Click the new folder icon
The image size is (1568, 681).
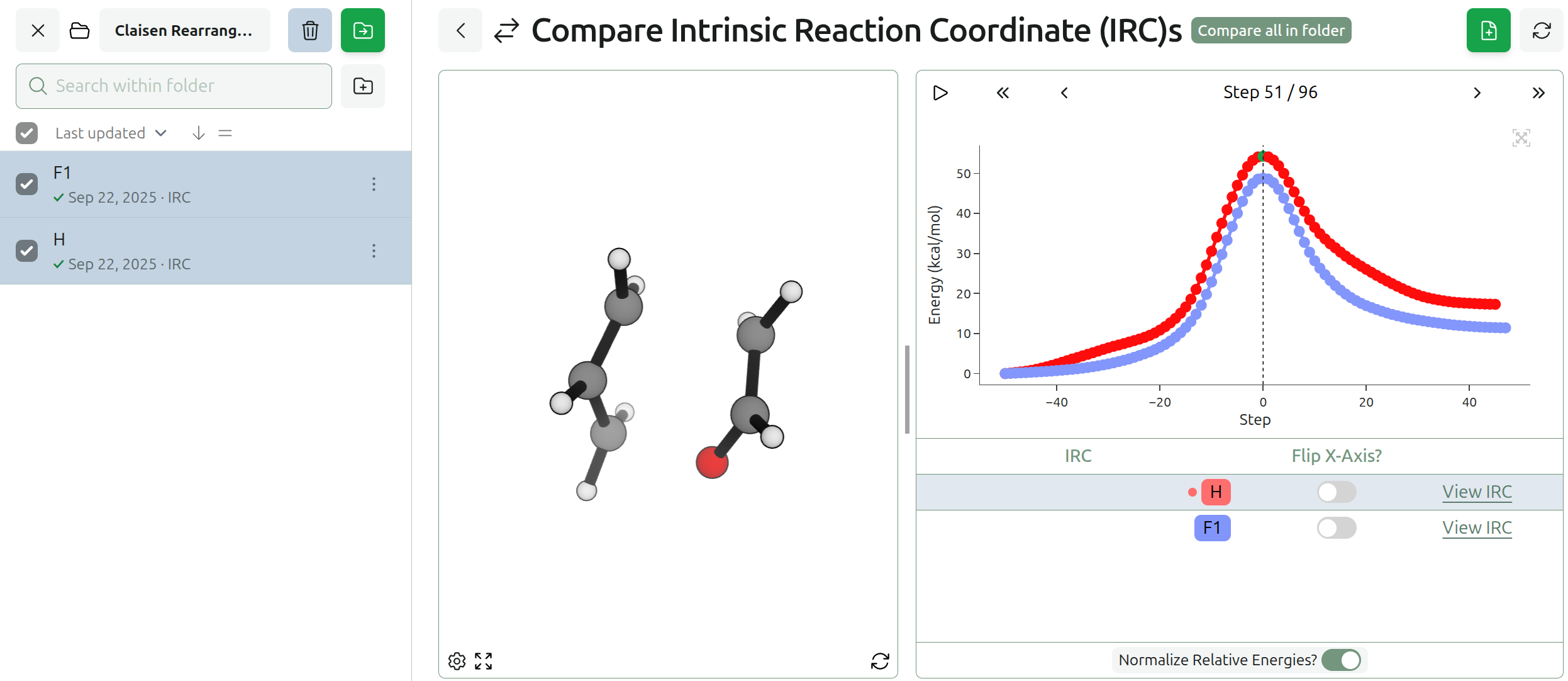362,86
